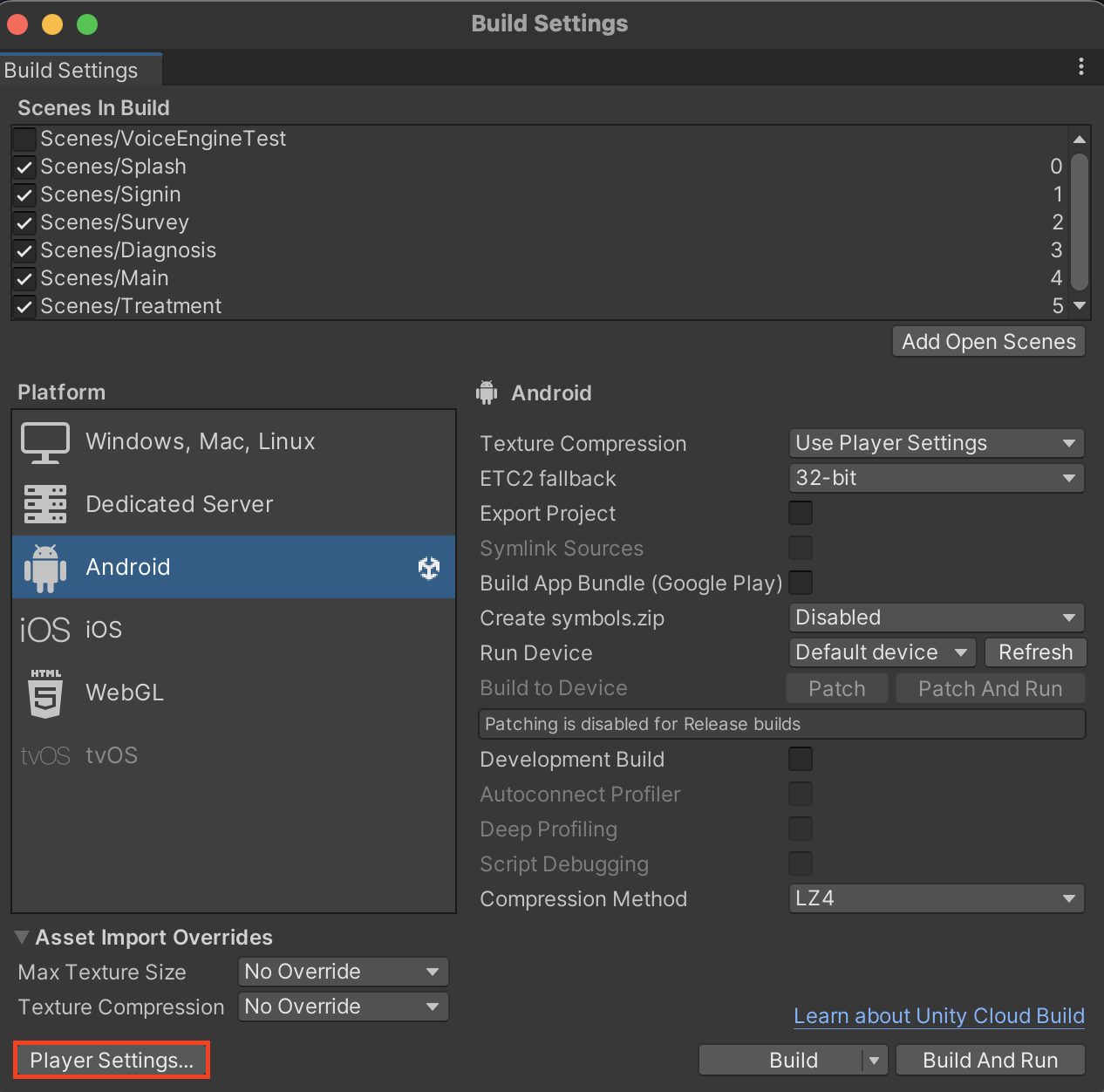Toggle the Scenes/Diagnosis checkbox
The image size is (1104, 1092).
[x=24, y=250]
